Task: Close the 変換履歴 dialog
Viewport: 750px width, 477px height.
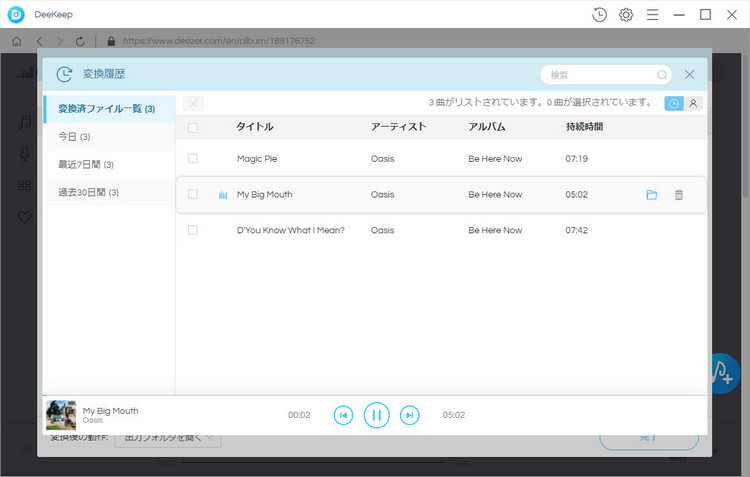Action: (689, 75)
